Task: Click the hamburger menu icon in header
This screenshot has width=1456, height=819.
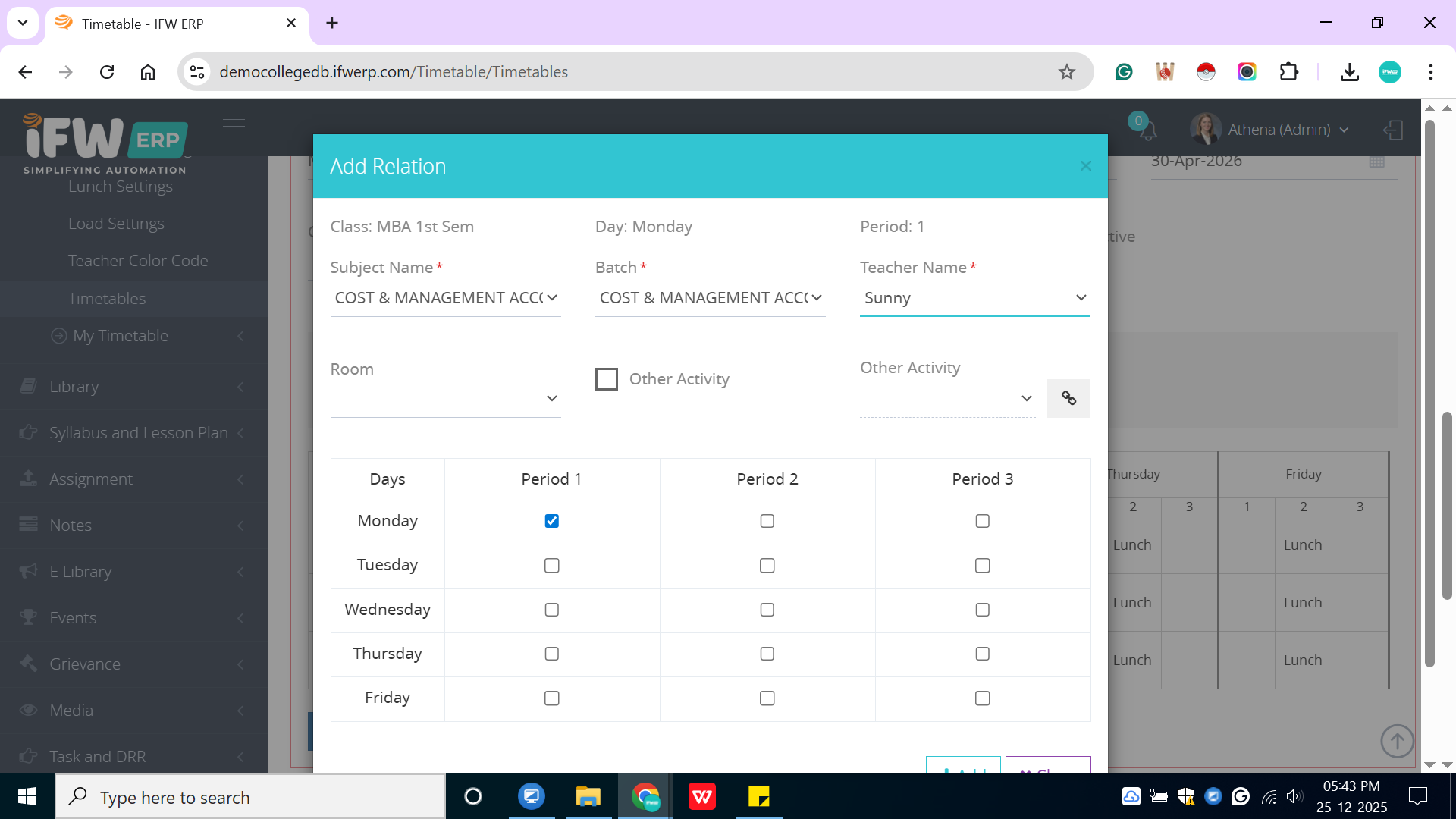Action: coord(234,126)
